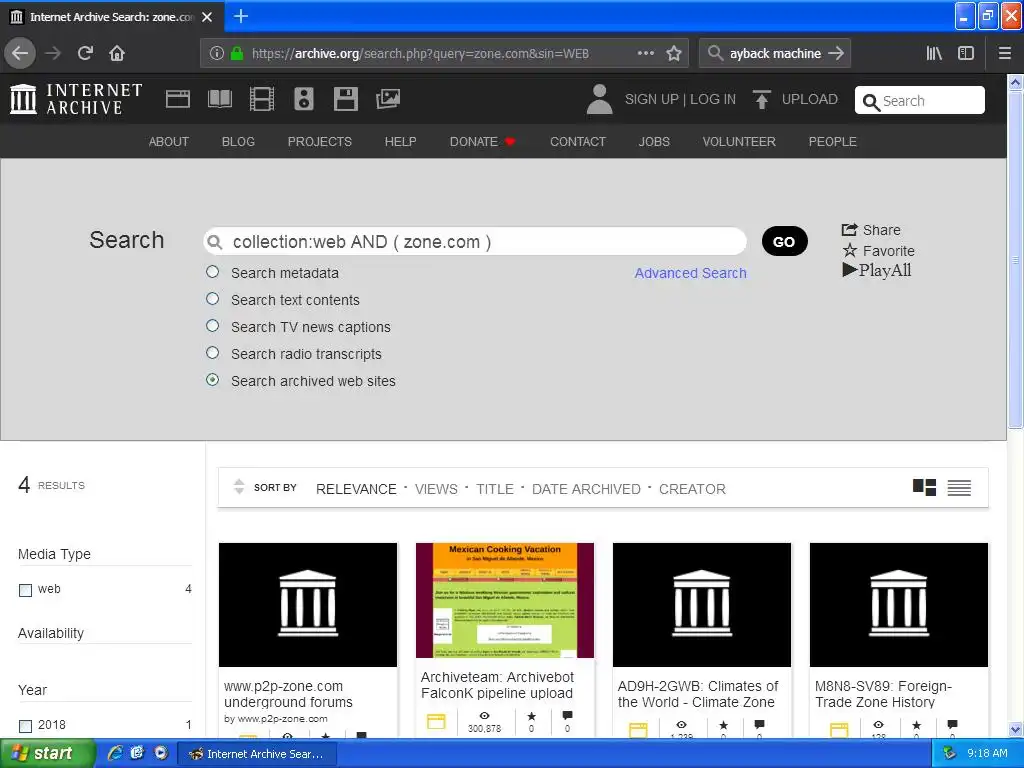Go back with the browser Back button
This screenshot has width=1024, height=768.
[x=20, y=53]
